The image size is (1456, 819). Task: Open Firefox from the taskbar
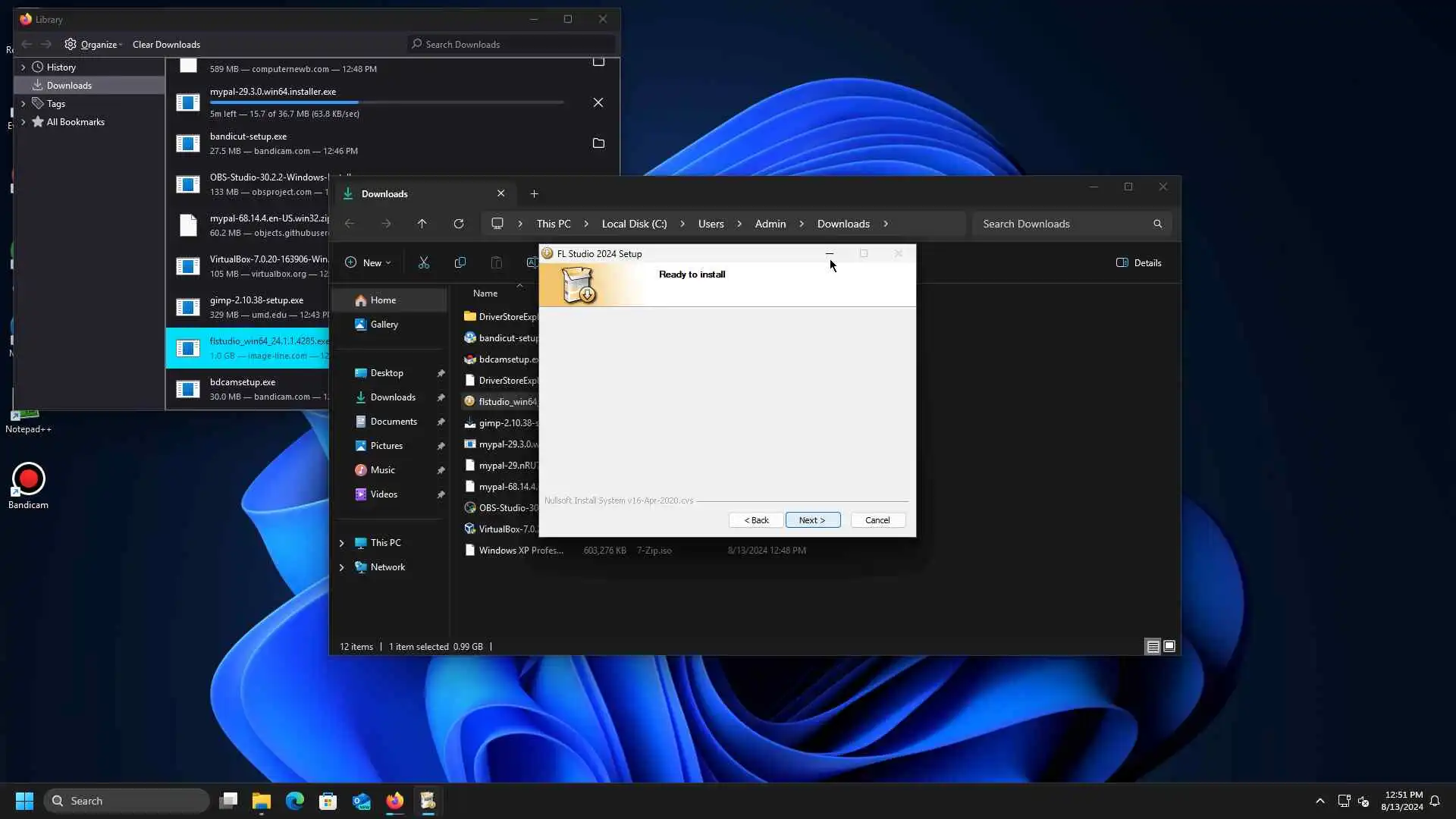coord(394,801)
